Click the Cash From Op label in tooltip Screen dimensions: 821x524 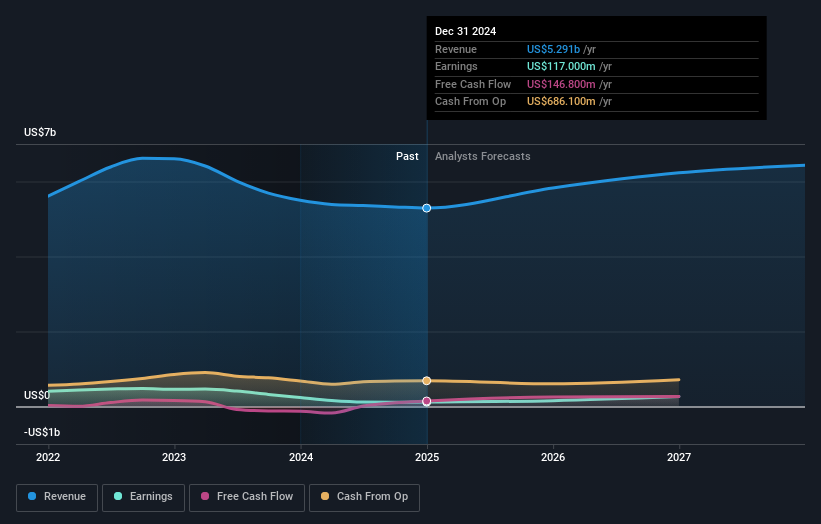[471, 102]
